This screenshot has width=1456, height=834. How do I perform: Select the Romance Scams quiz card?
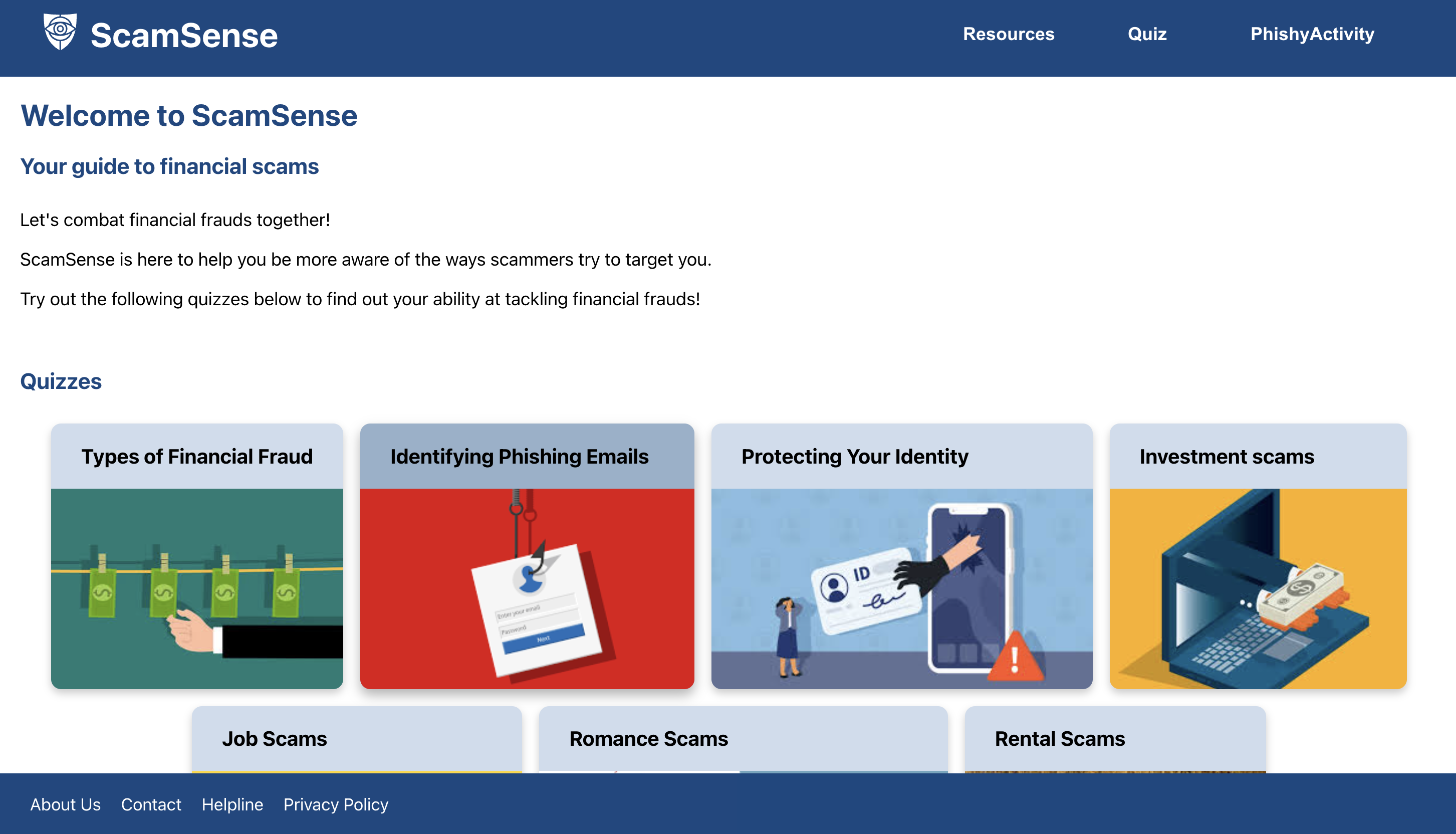pos(649,739)
